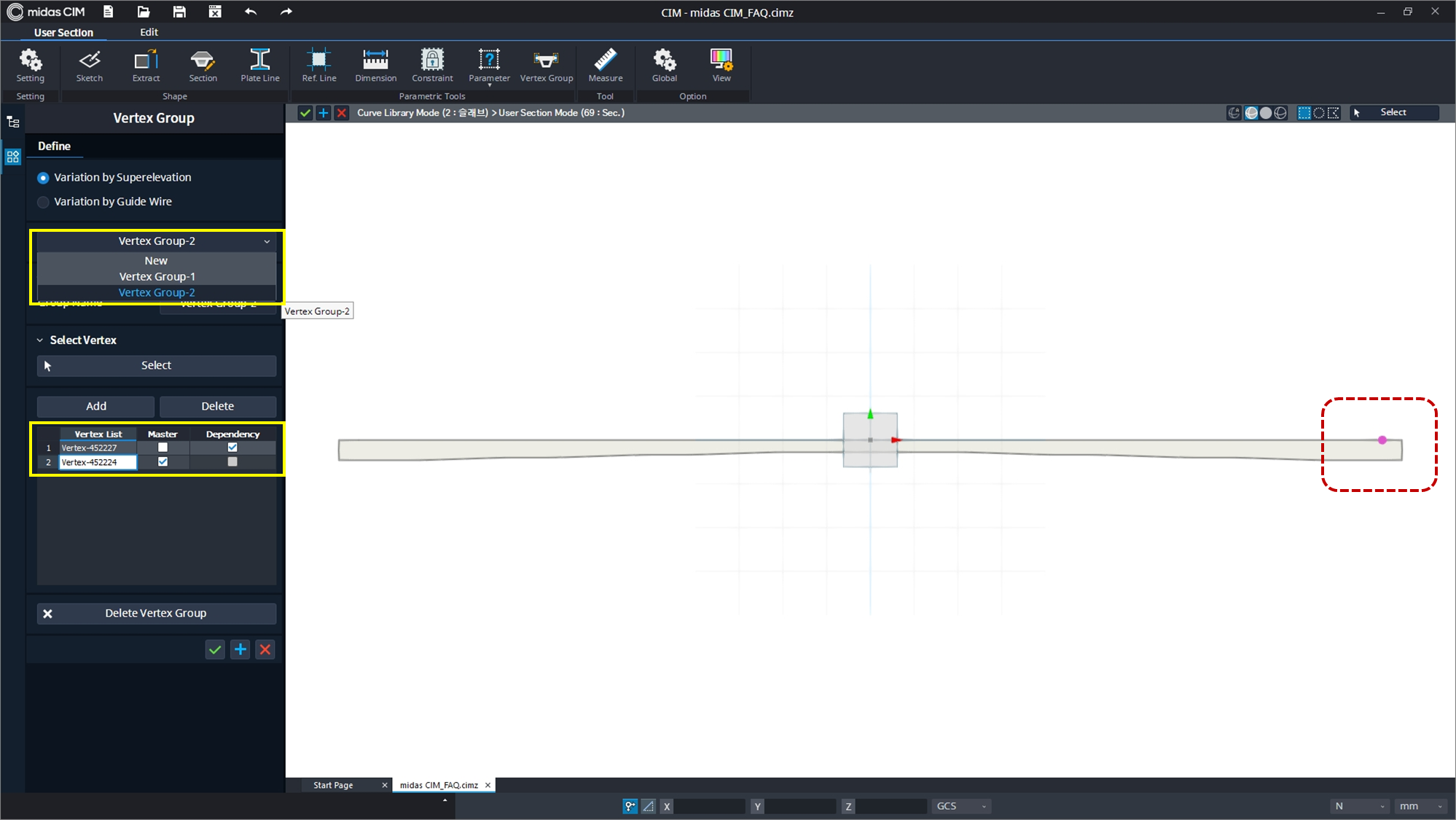Choose Vertex Group-1 from dropdown list
The image size is (1456, 820).
157,276
